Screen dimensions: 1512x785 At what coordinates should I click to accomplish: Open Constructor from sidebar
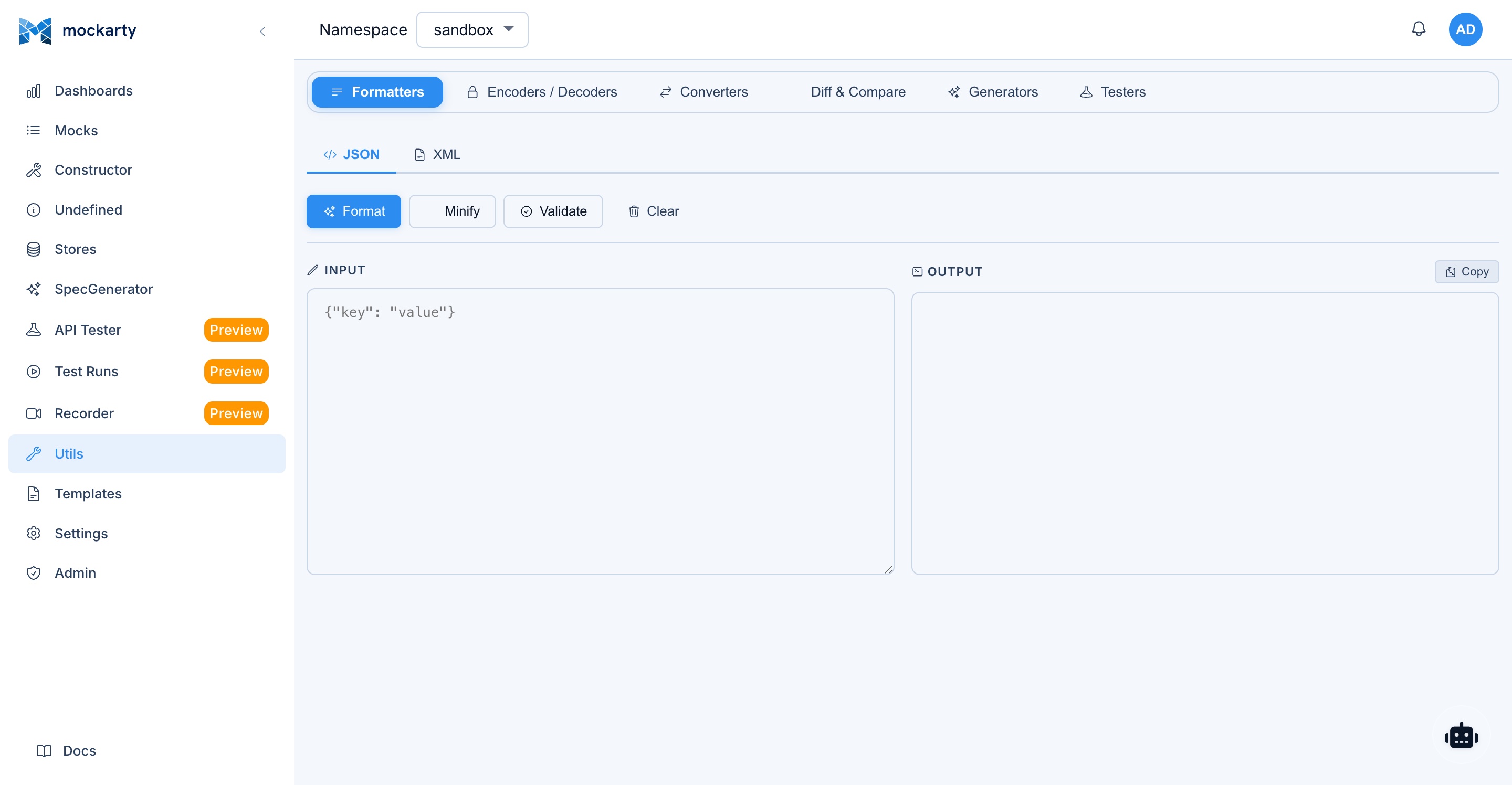pos(147,170)
